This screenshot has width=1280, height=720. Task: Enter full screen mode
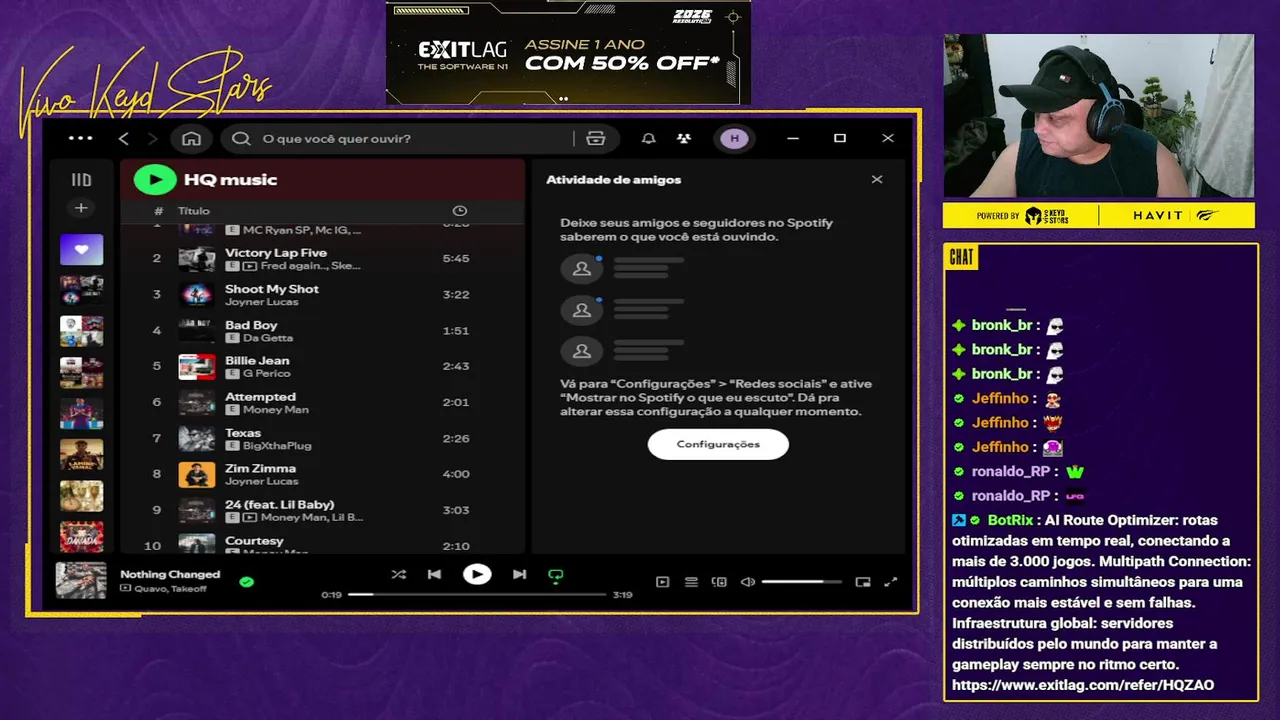(x=891, y=582)
